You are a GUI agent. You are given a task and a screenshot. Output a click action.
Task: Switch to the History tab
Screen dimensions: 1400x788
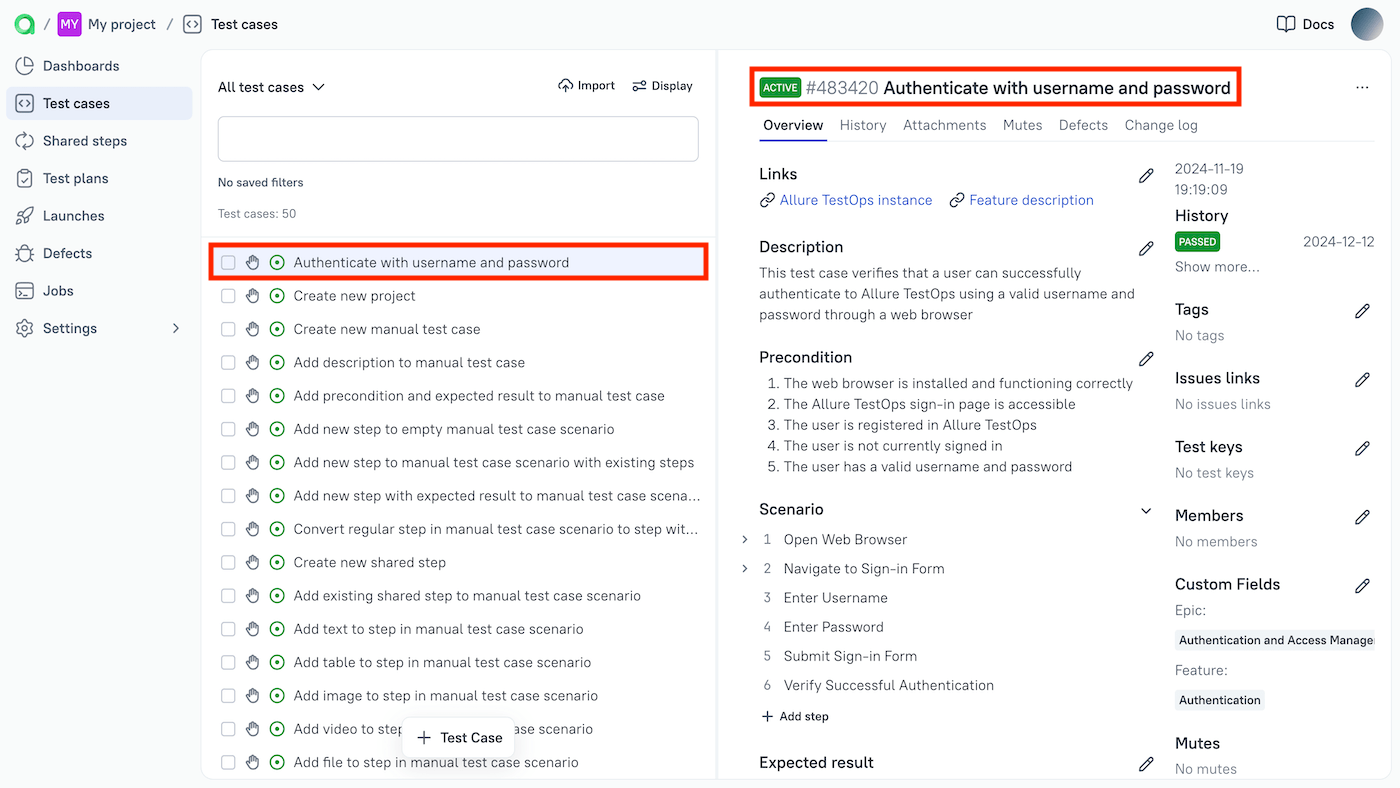click(x=863, y=125)
